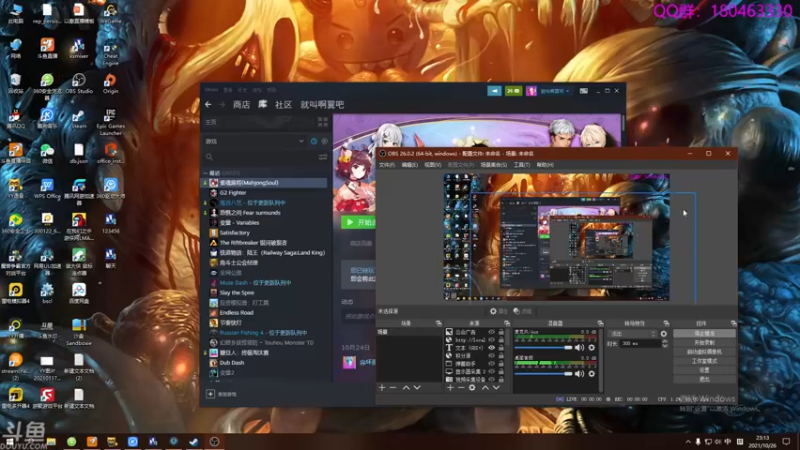Click Steam icon in Windows taskbar
The image size is (800, 450).
193,442
